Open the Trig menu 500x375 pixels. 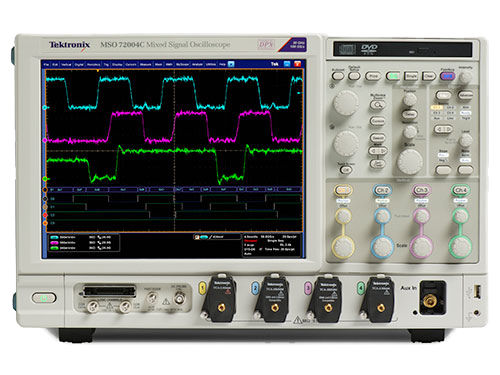tap(106, 64)
